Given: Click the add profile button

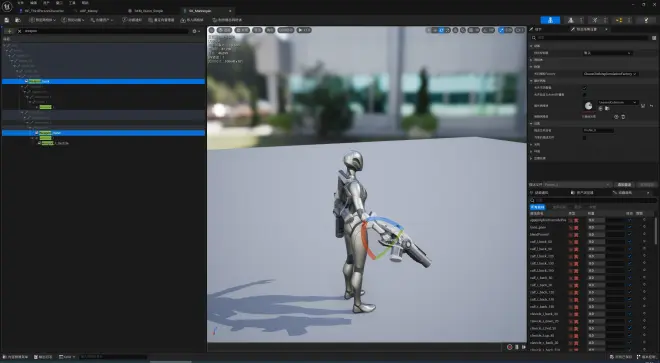Looking at the screenshot, I should pyautogui.click(x=624, y=185).
